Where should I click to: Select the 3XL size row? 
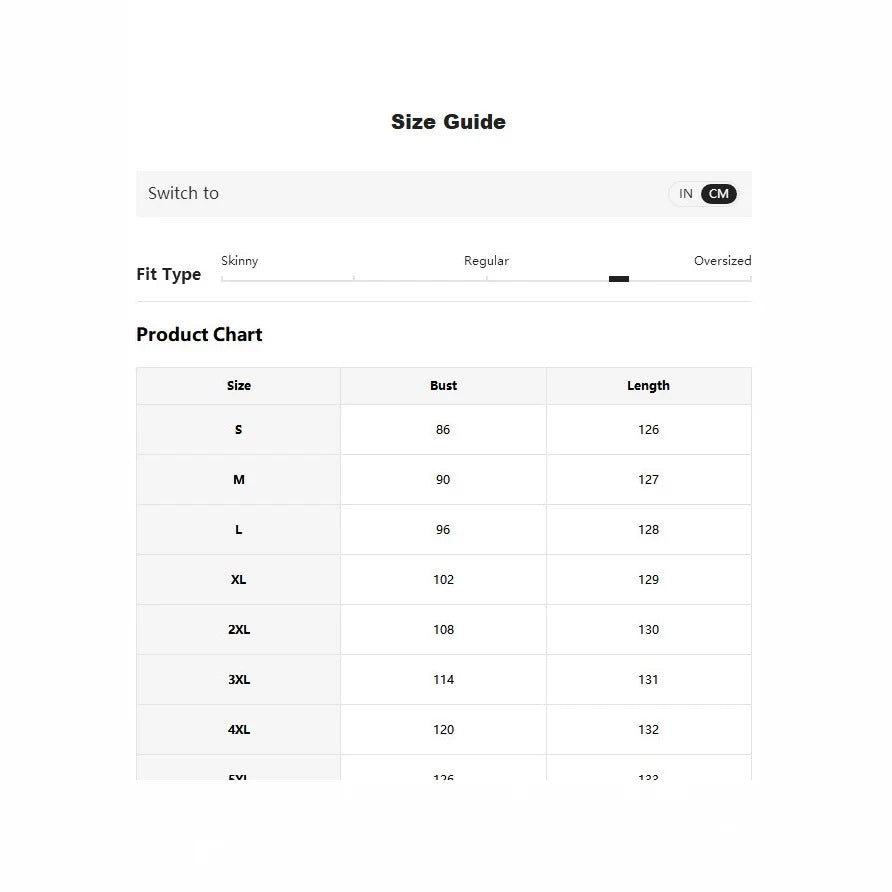click(444, 680)
